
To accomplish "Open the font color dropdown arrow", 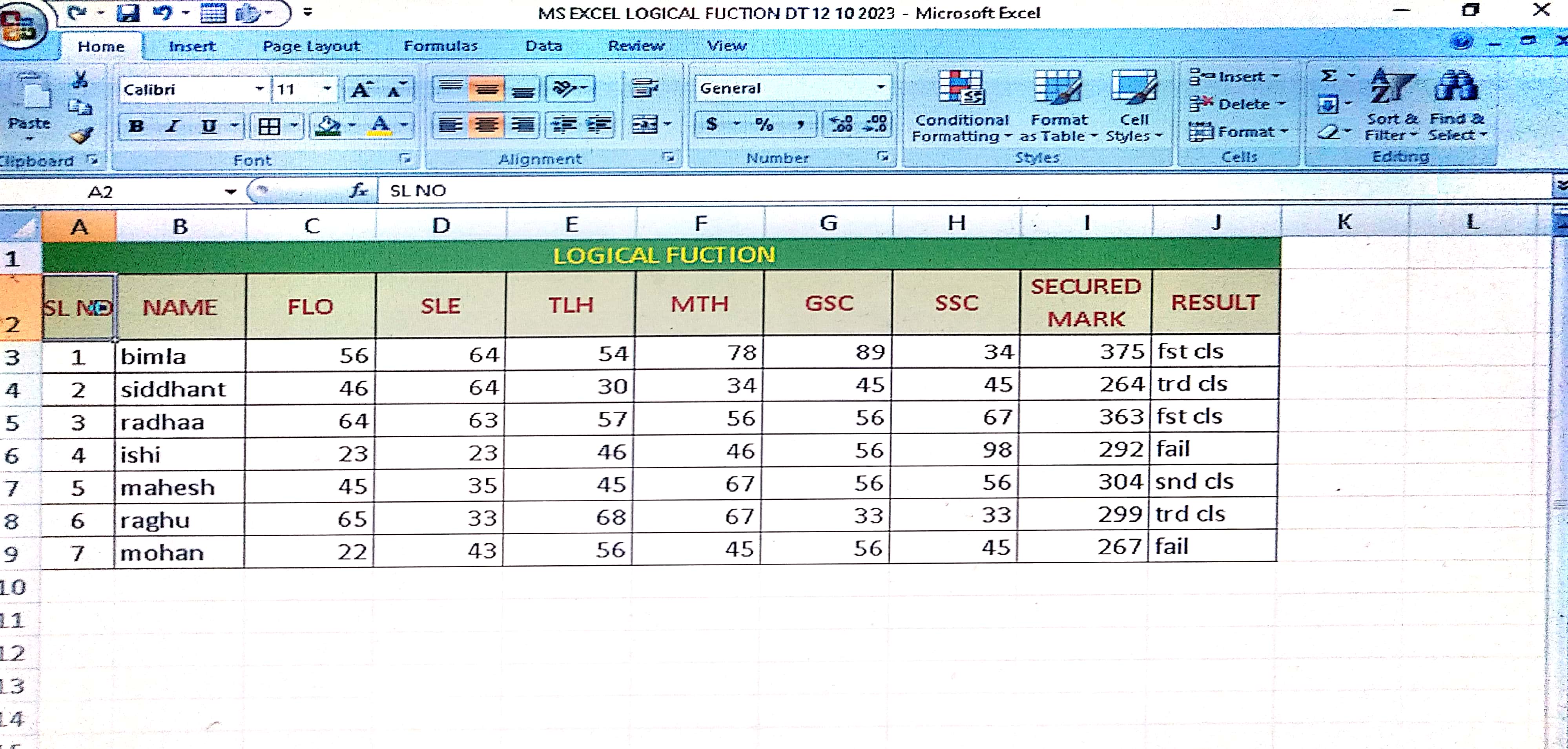I will (403, 126).
